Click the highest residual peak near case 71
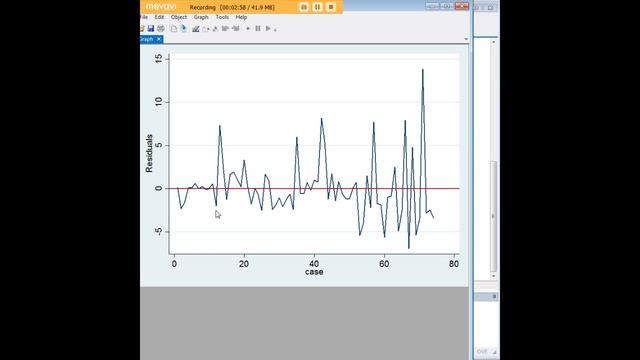 [x=422, y=70]
